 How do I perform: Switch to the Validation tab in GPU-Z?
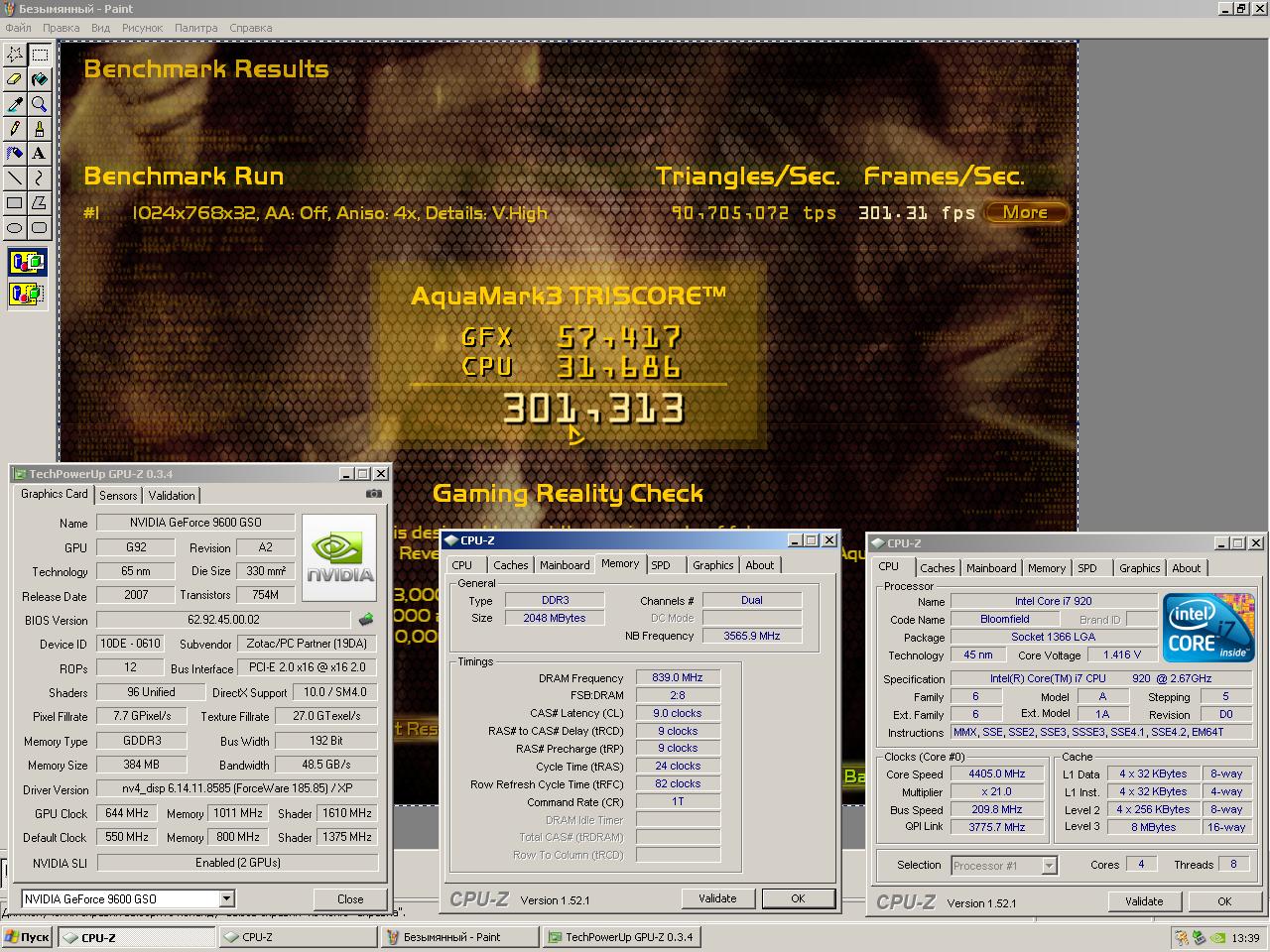[172, 496]
